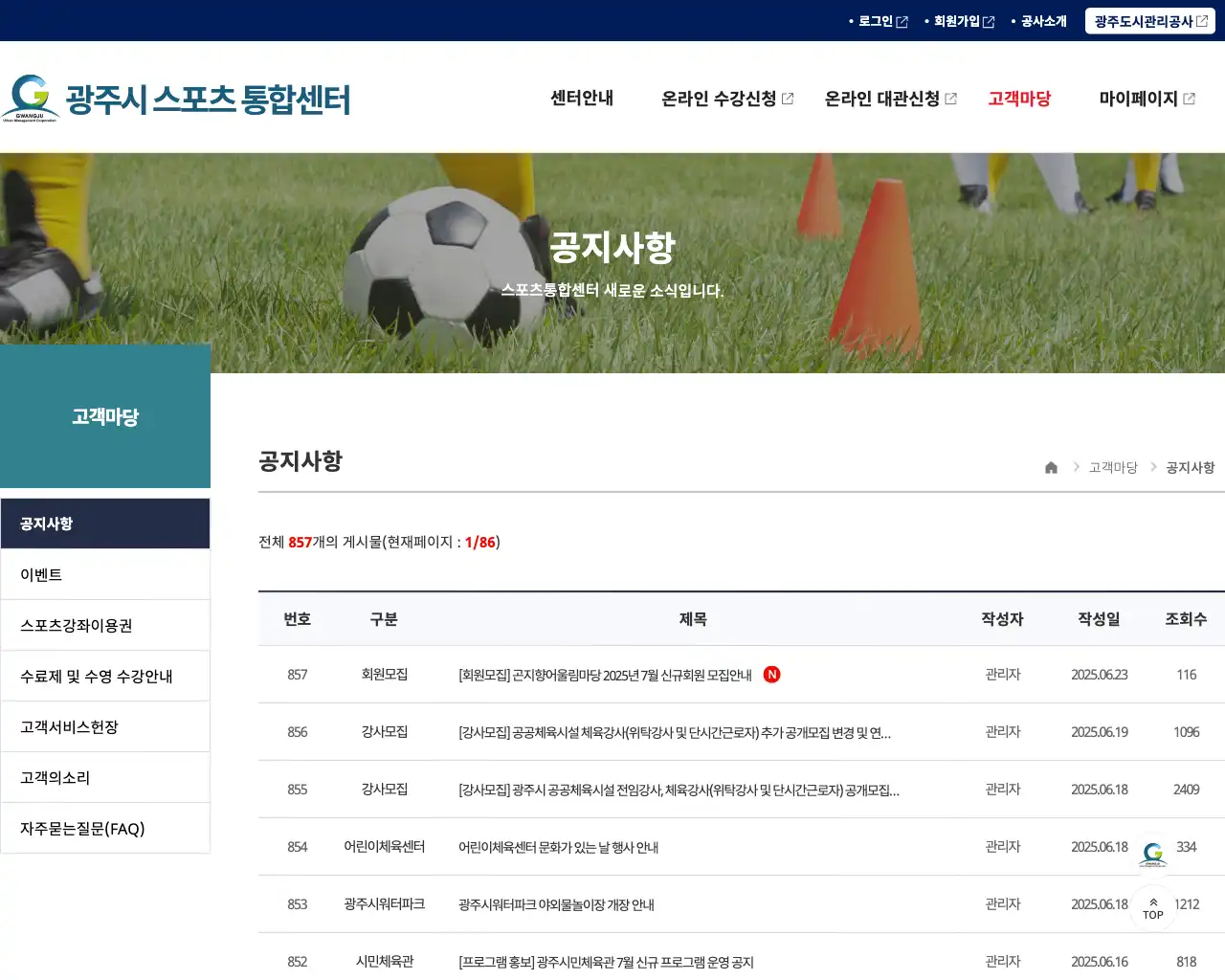Click the 고객마당 breadcrumb link
Screen dimensions: 1225x980
[x=1113, y=467]
